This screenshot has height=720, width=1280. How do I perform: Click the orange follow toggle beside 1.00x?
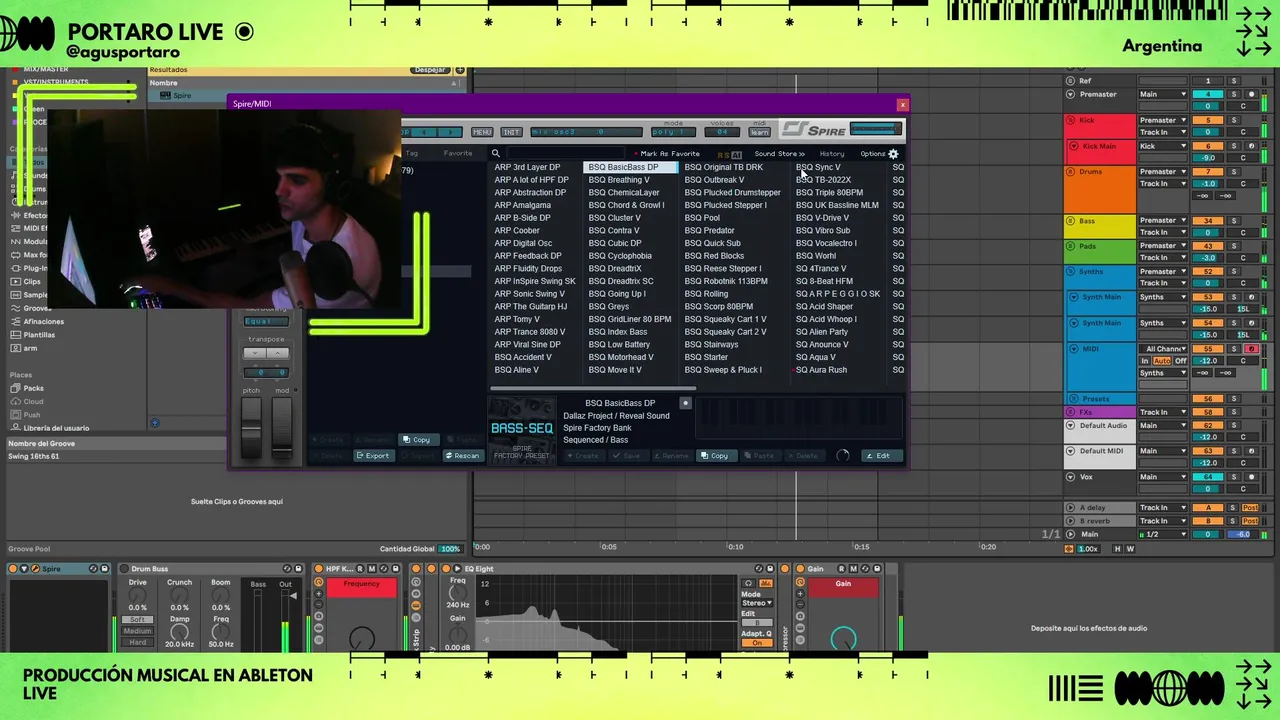[1069, 549]
